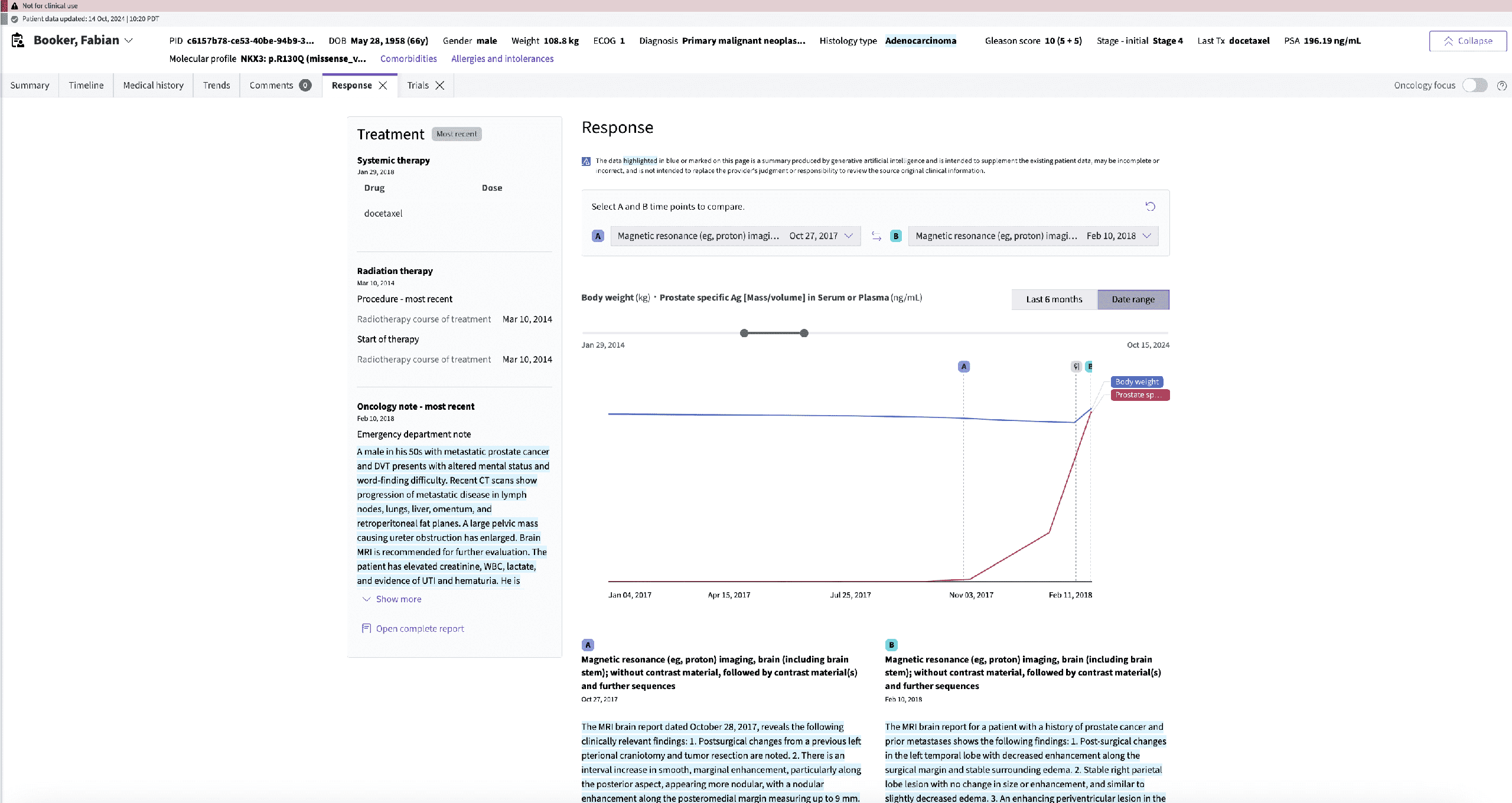
Task: Click the patient clipboard icon beside Booker, Fabian
Action: click(x=18, y=40)
